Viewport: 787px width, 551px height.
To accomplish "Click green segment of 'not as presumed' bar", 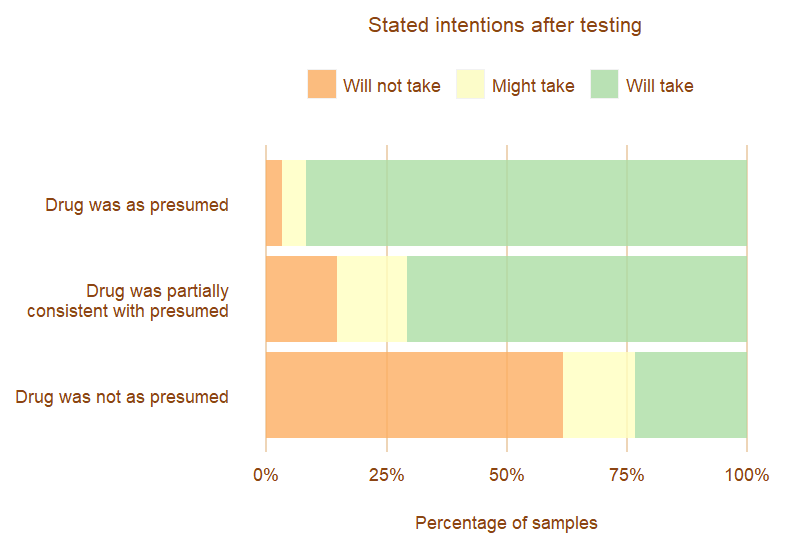I will click(691, 395).
